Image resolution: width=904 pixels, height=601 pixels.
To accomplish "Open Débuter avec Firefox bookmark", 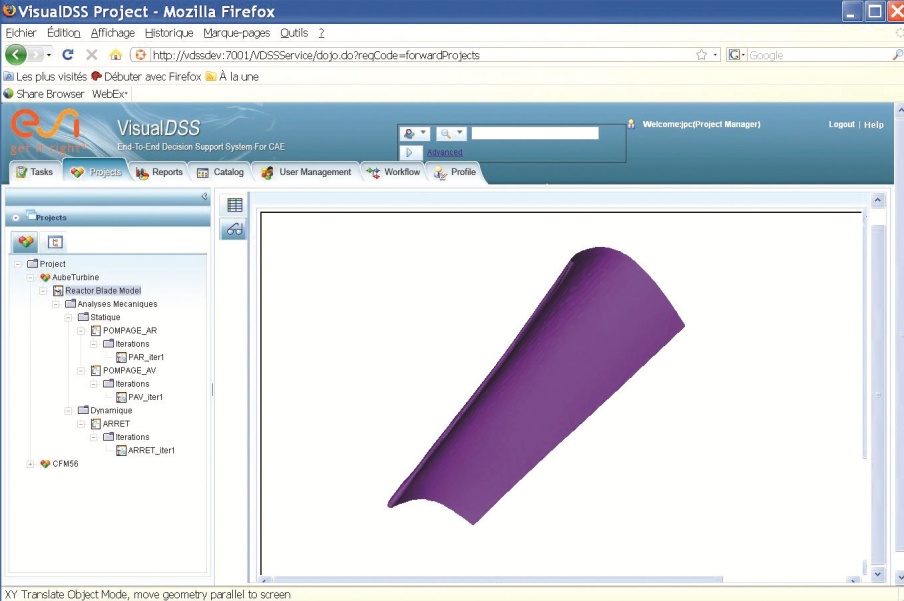I will [x=146, y=77].
